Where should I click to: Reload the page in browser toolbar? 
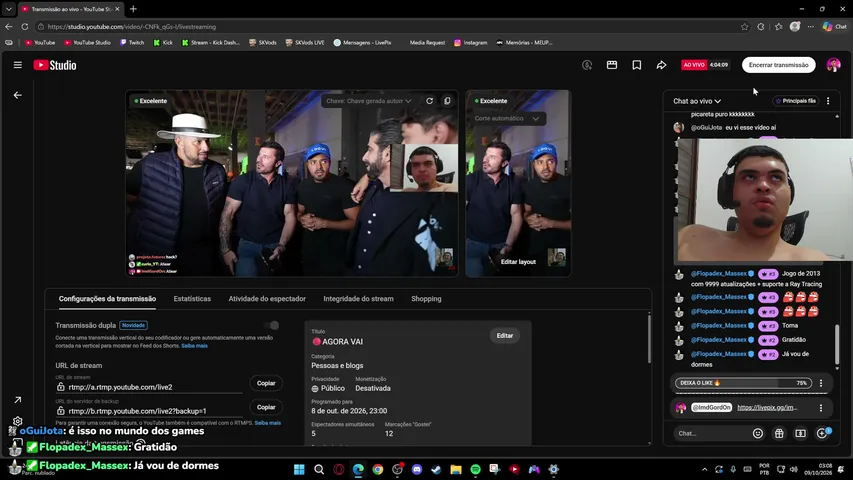click(24, 26)
